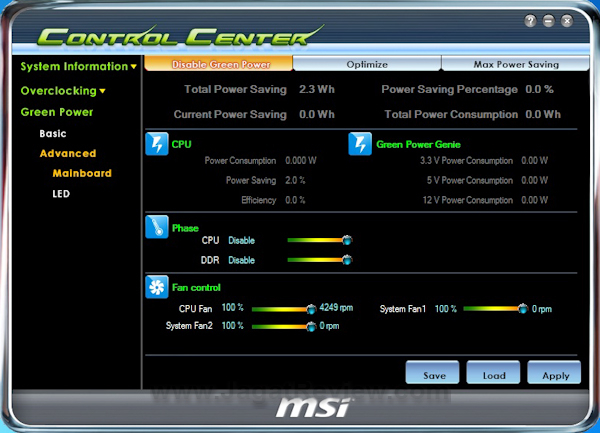Click CPU phase Disable status text

[241, 241]
